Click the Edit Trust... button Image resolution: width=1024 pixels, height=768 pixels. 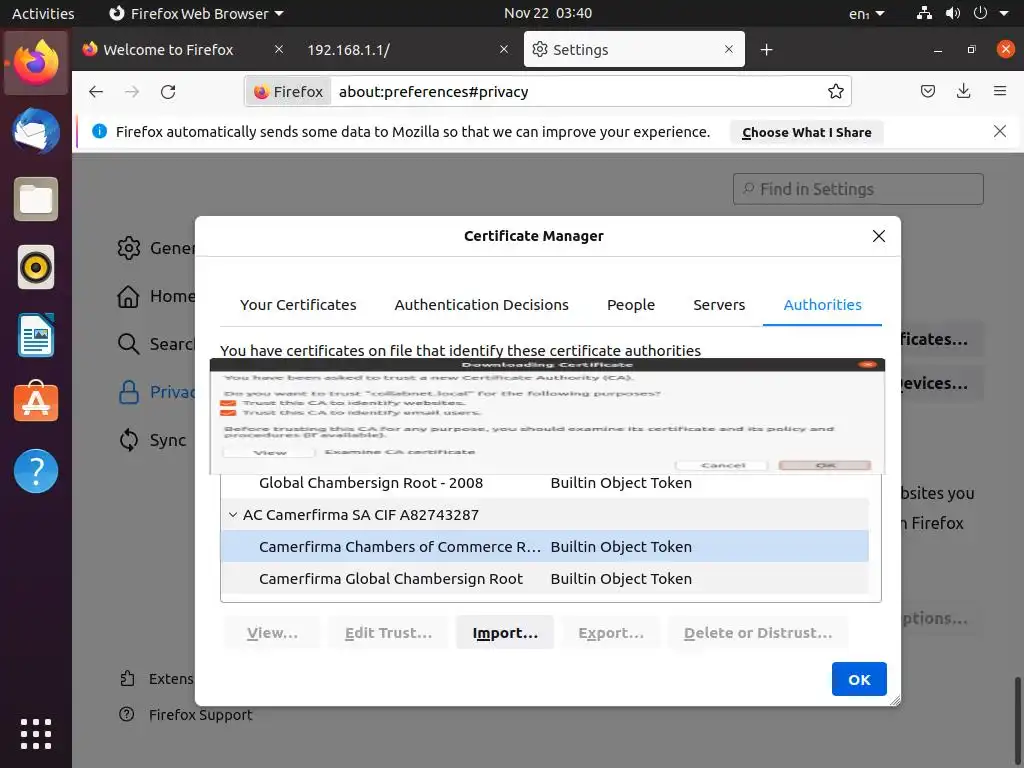389,633
